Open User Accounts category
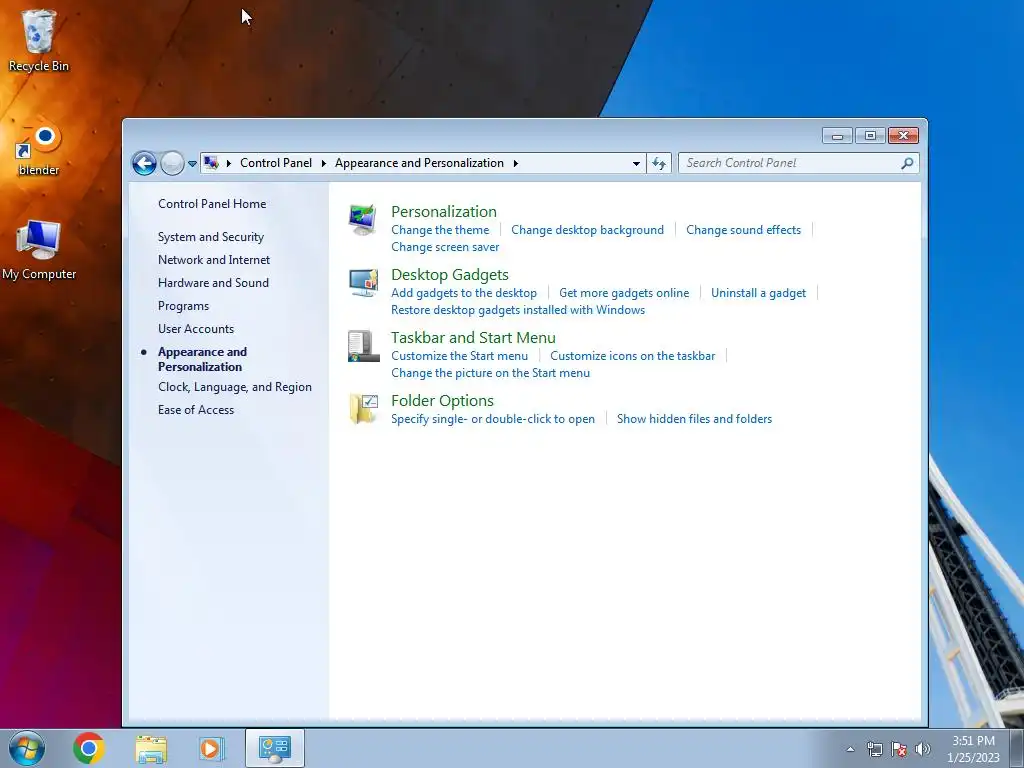This screenshot has height=768, width=1024. coord(195,328)
